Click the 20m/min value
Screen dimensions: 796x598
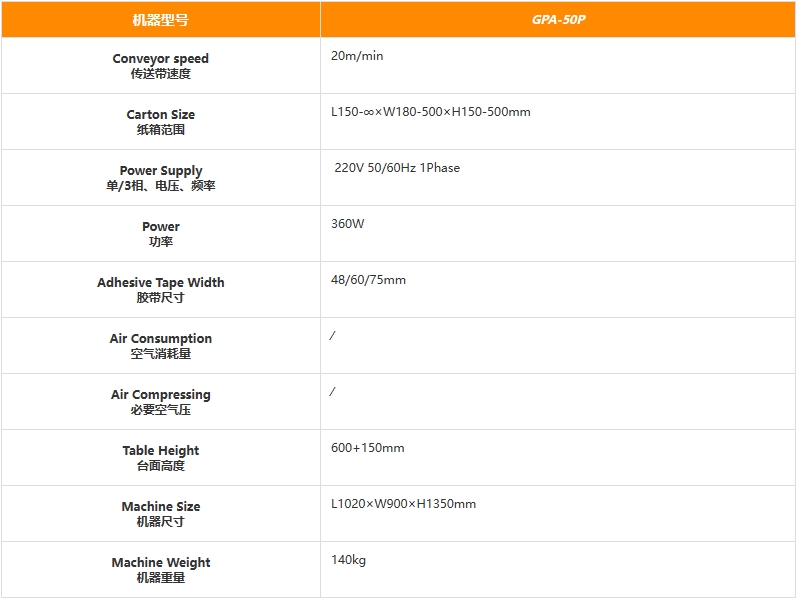click(357, 56)
